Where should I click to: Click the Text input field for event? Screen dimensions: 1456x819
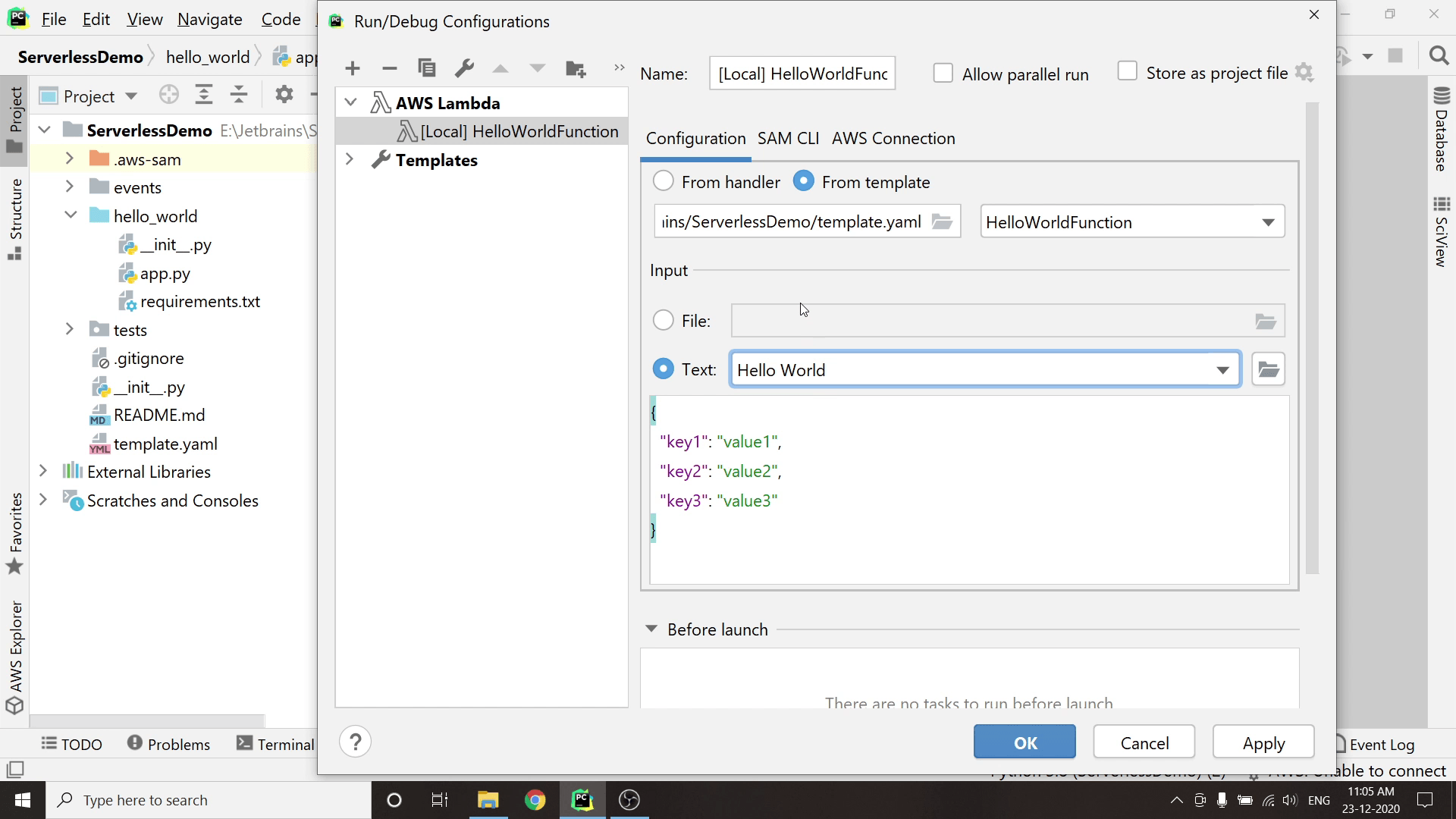click(983, 370)
